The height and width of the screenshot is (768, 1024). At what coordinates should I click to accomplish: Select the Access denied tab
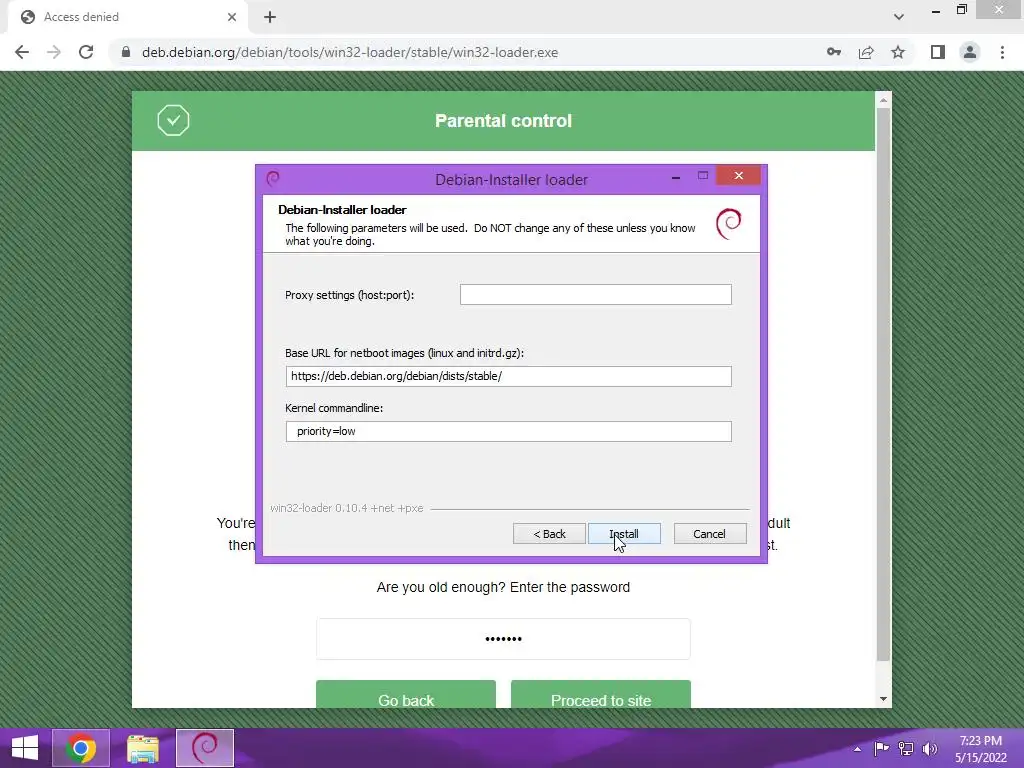click(x=128, y=17)
